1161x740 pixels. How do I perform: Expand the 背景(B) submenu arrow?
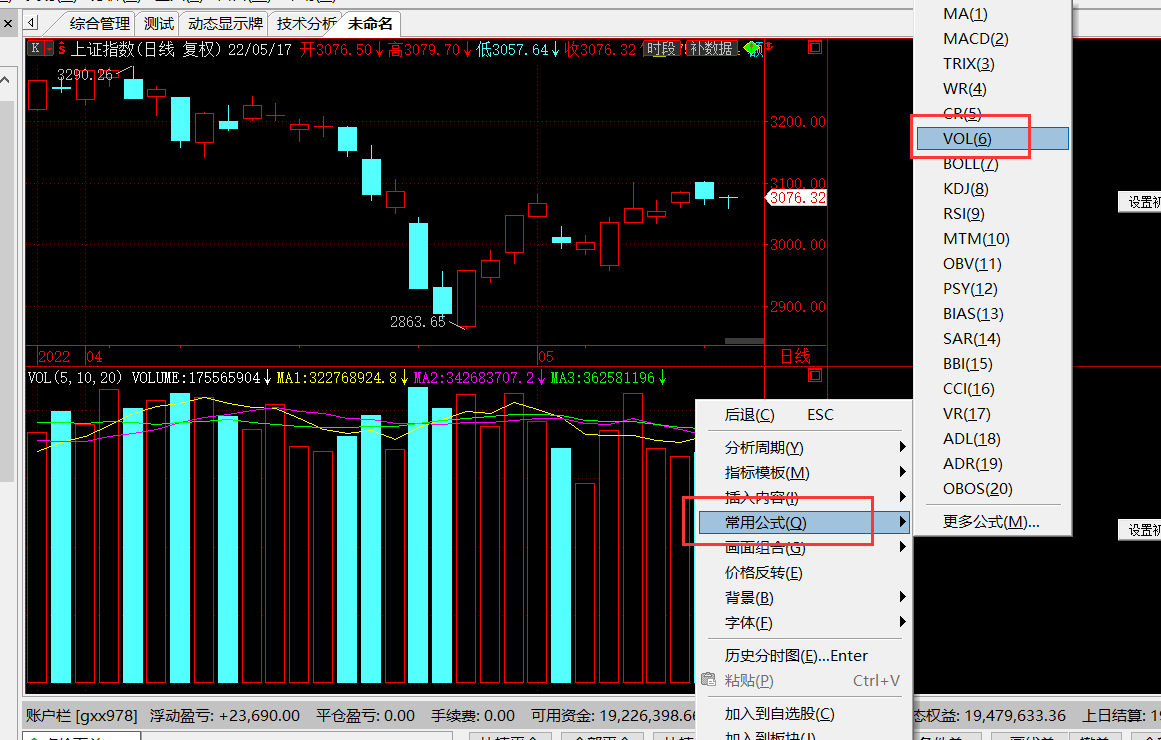pos(902,597)
